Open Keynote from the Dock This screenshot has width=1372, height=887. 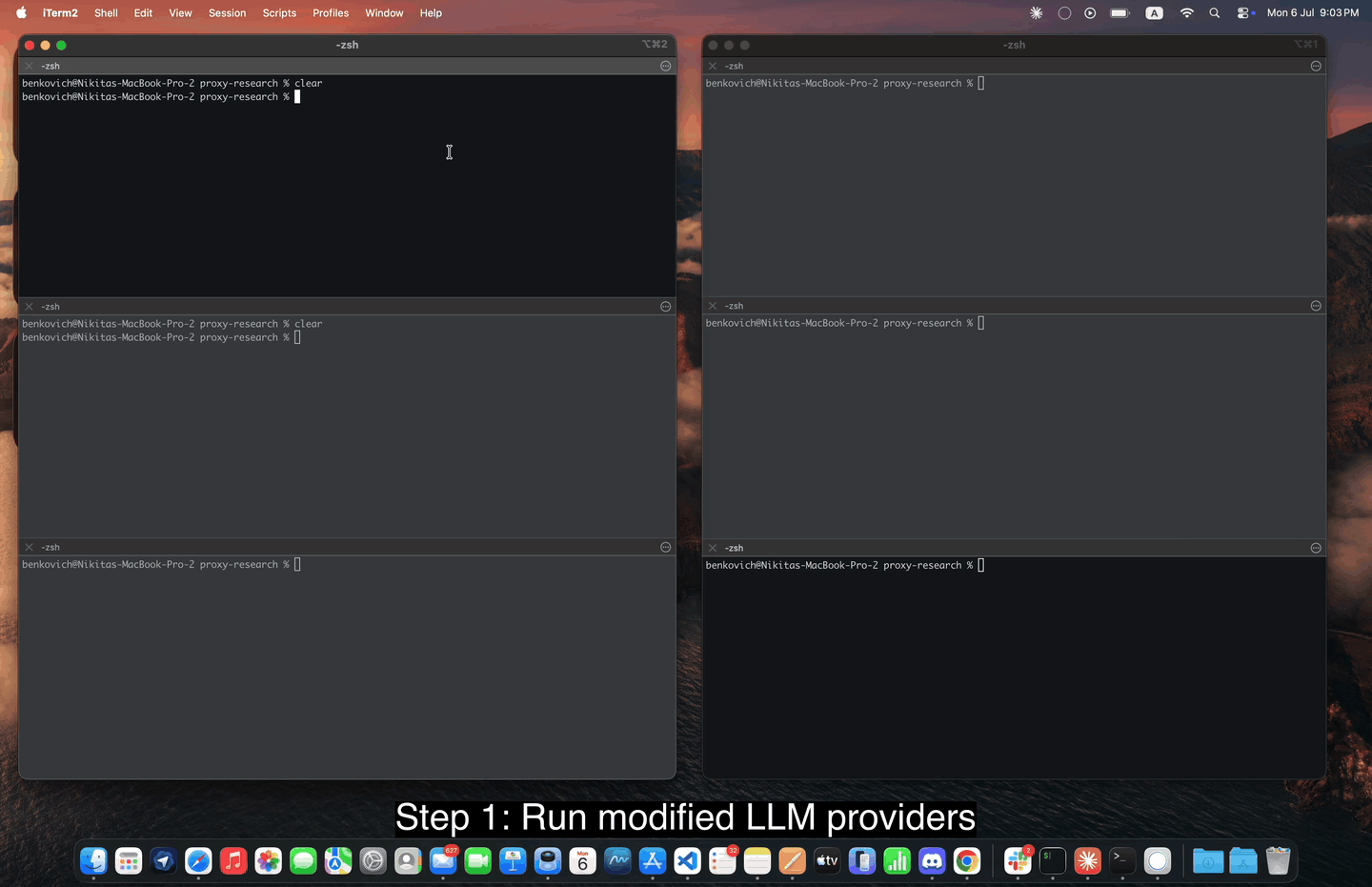click(513, 861)
